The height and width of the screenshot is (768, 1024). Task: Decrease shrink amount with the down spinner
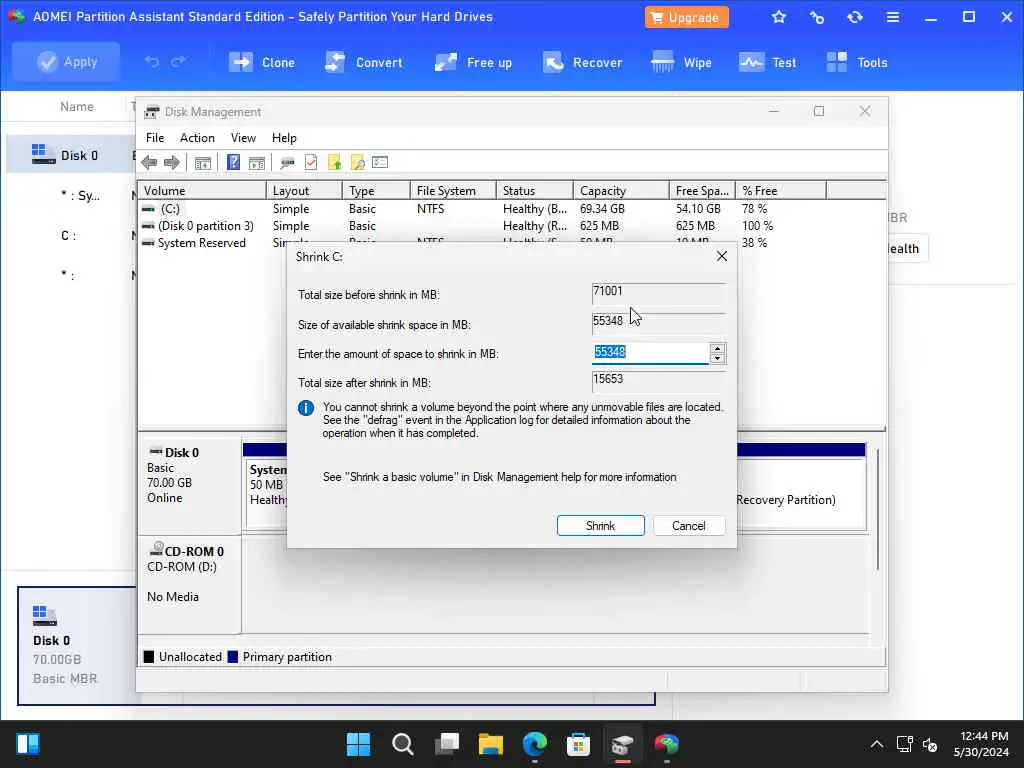coord(717,359)
